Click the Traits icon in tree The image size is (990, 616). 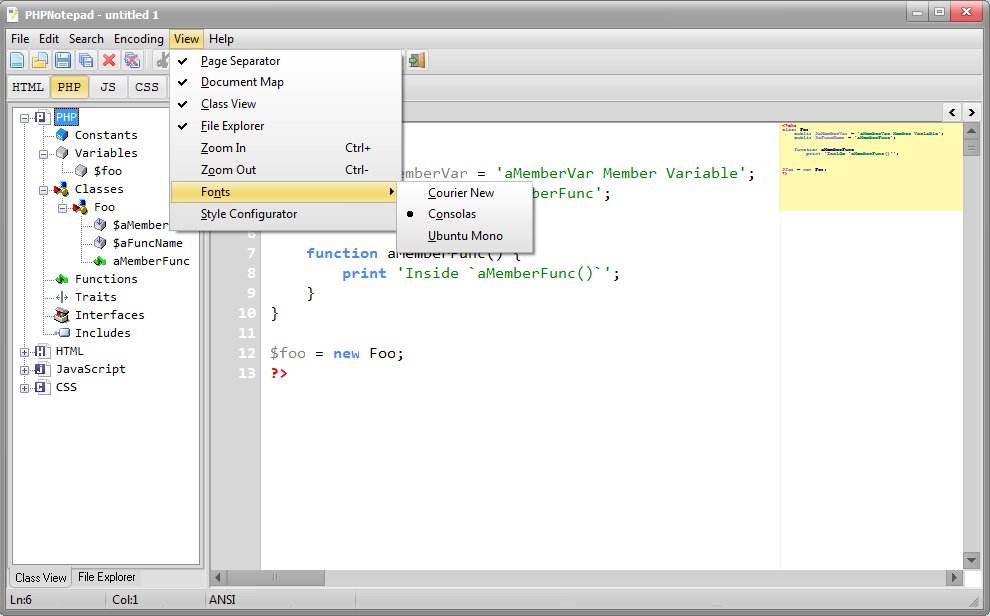[62, 297]
